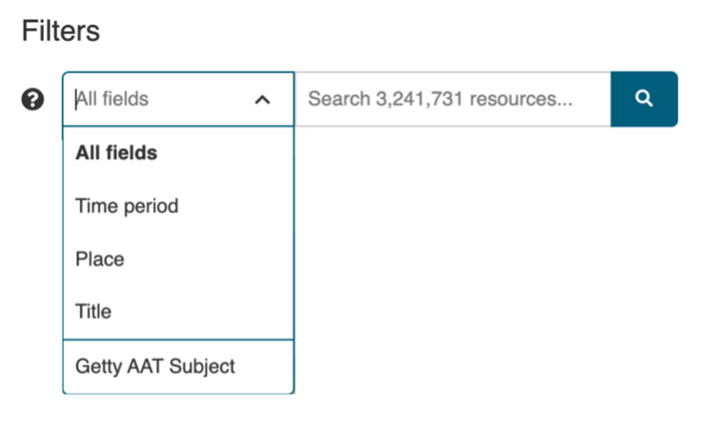This screenshot has width=708, height=430.
Task: Open help for the search filters
Action: coord(33,99)
